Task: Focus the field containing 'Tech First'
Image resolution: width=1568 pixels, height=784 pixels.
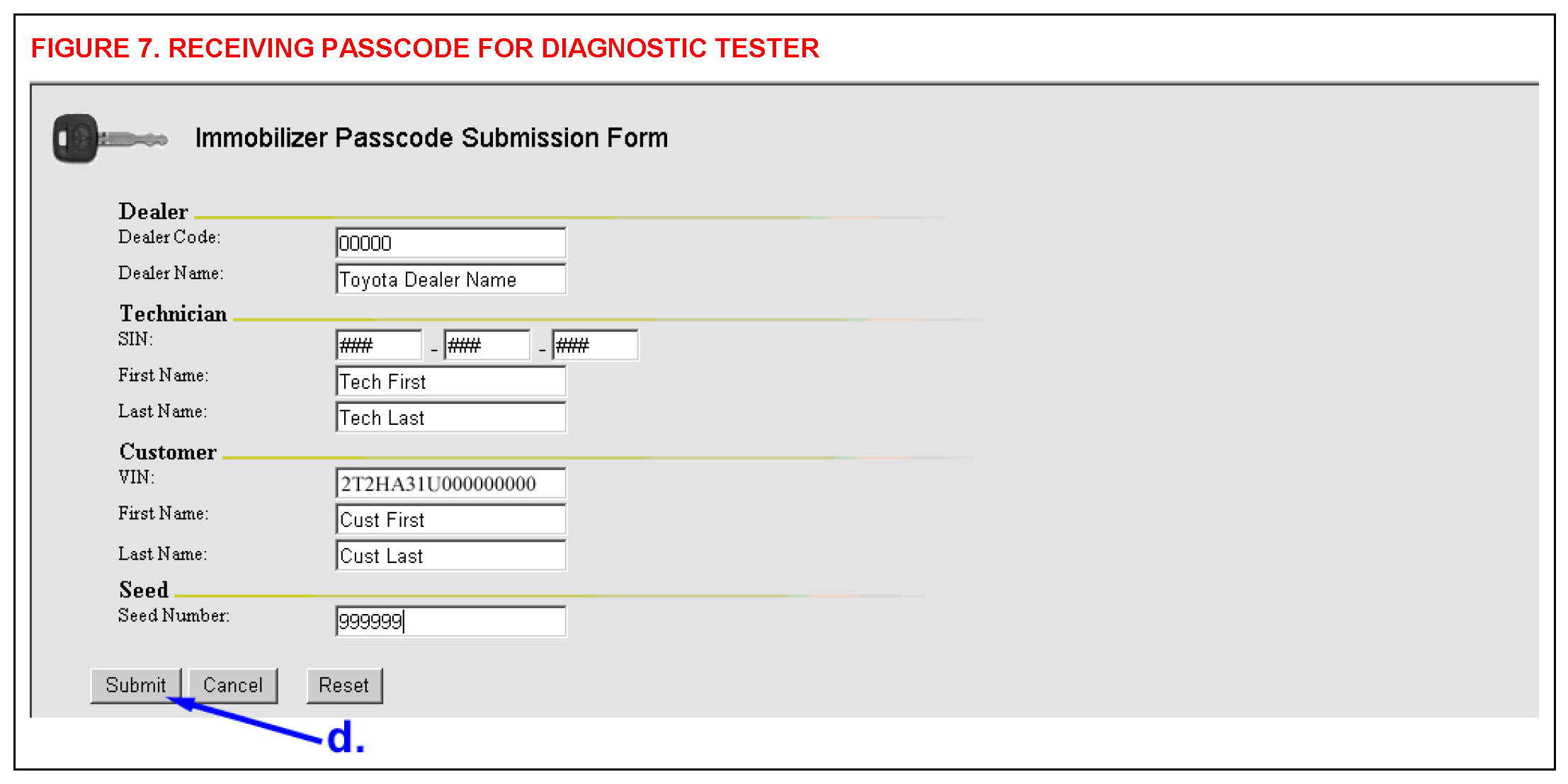Action: click(x=450, y=382)
